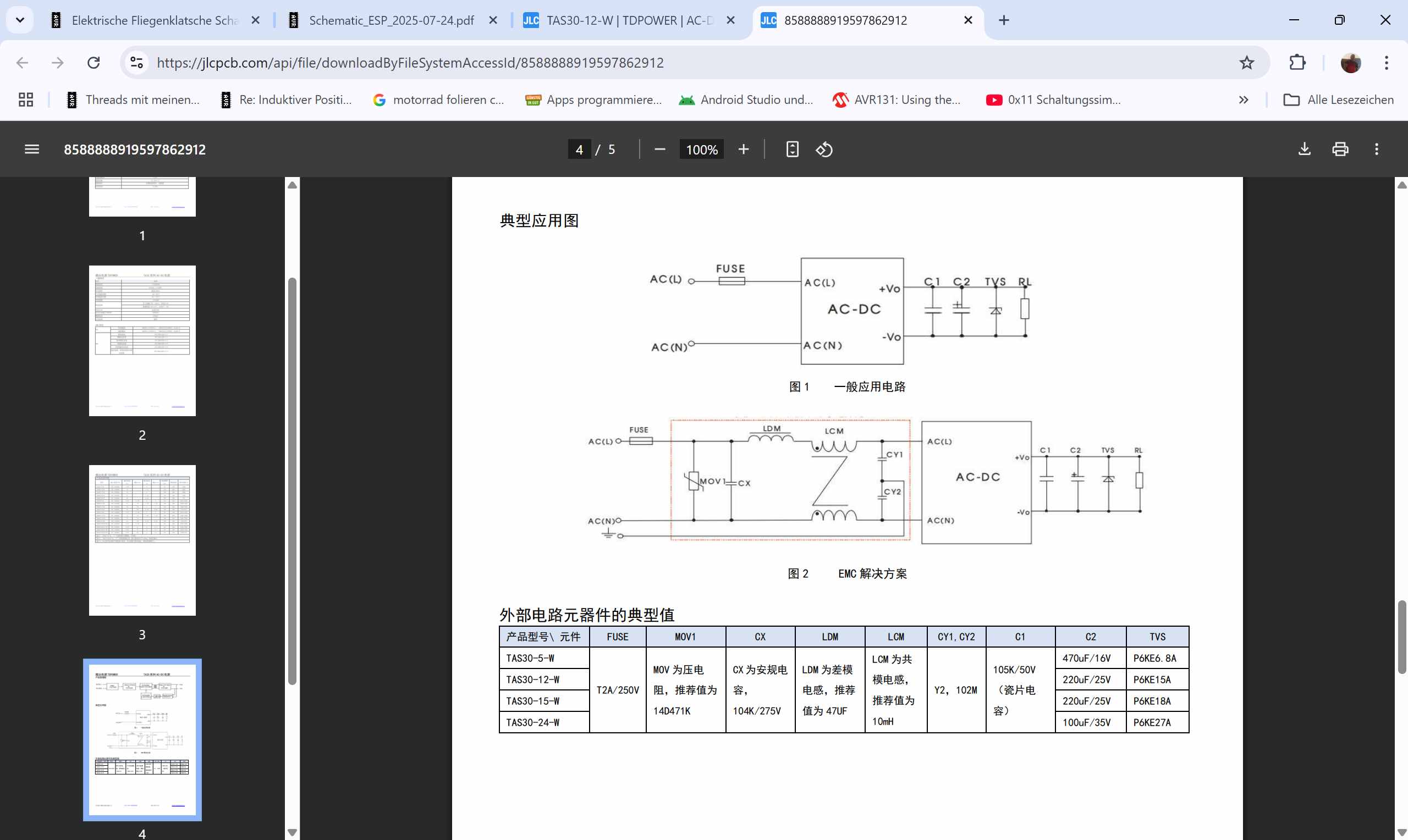Download the PDF file

1305,150
